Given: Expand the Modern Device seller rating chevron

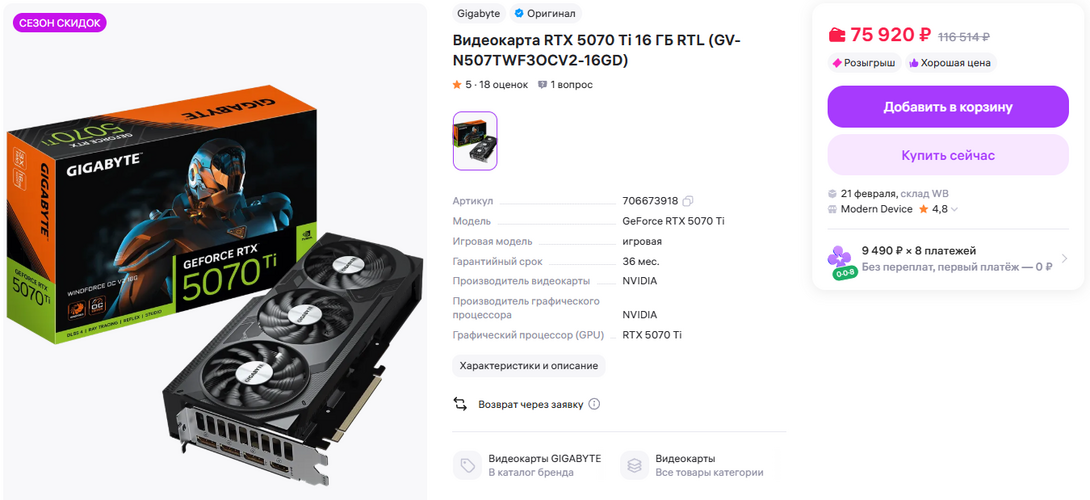Looking at the screenshot, I should click(954, 209).
